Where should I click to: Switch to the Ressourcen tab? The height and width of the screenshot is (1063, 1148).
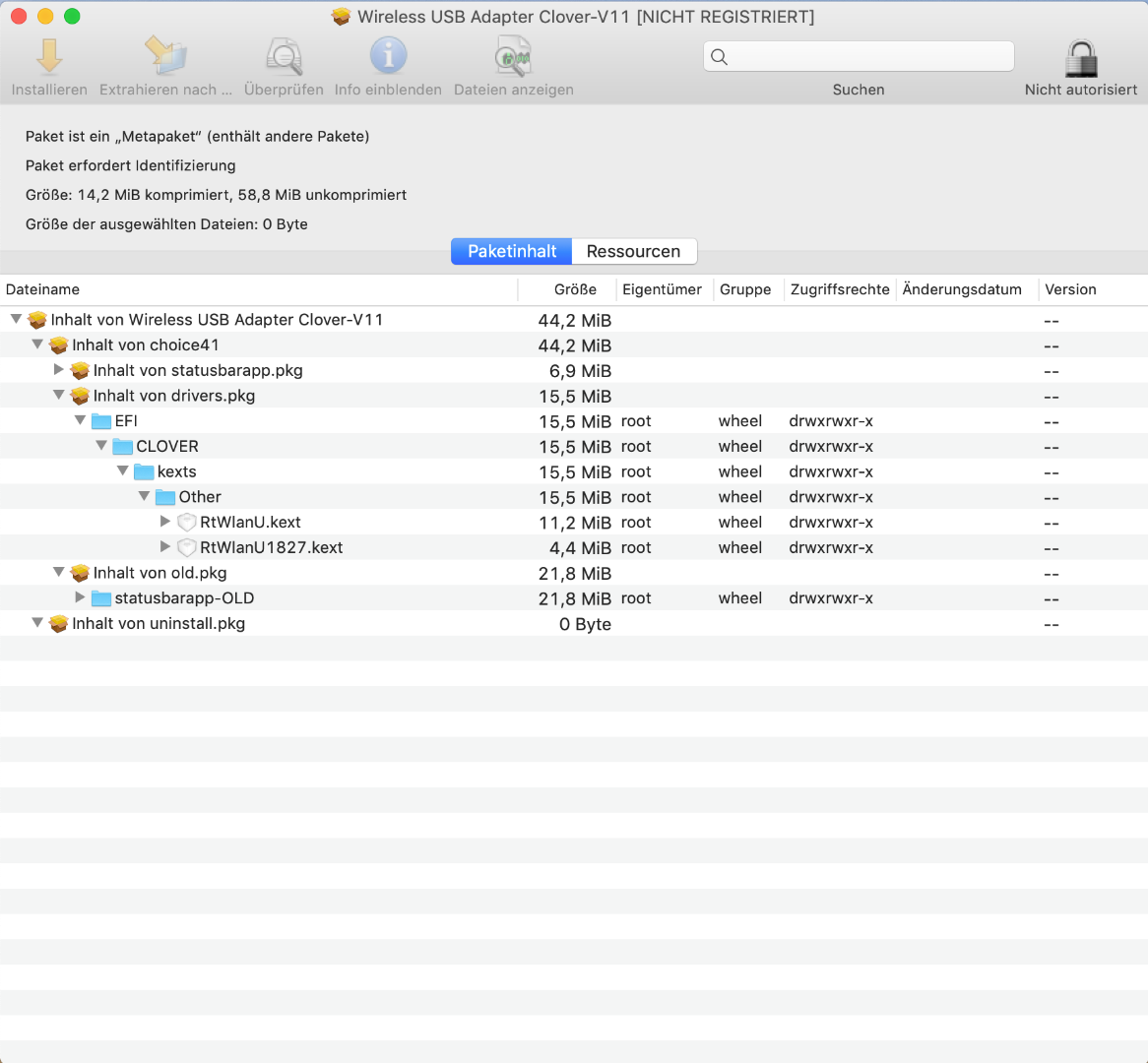[633, 252]
